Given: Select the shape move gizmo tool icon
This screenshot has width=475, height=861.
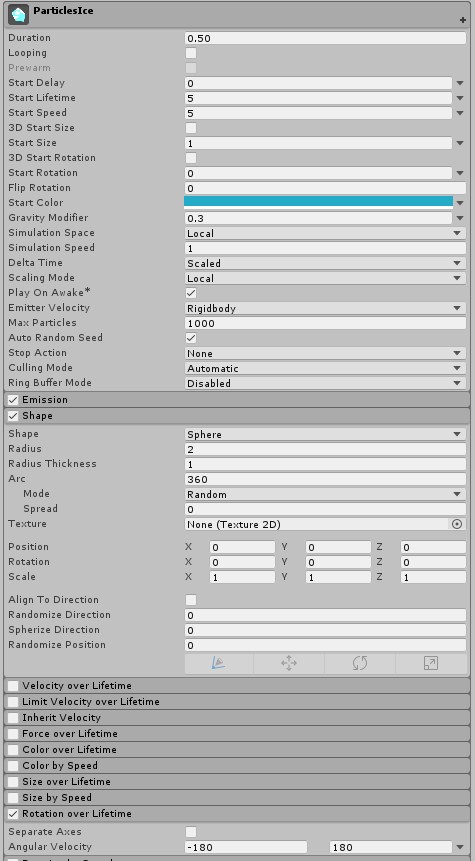Looking at the screenshot, I should pyautogui.click(x=289, y=663).
